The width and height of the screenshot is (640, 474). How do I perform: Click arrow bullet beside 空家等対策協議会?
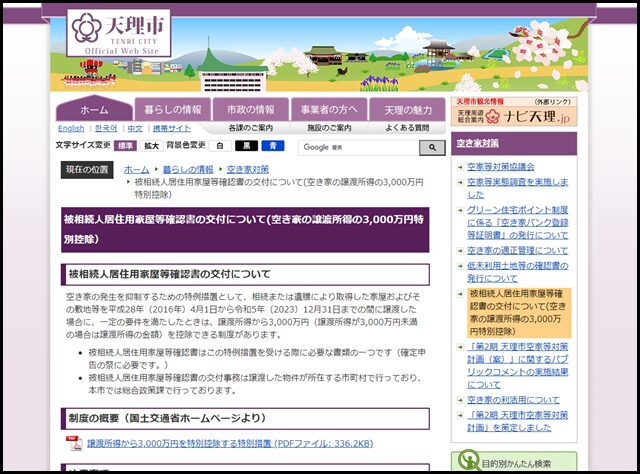pos(460,167)
